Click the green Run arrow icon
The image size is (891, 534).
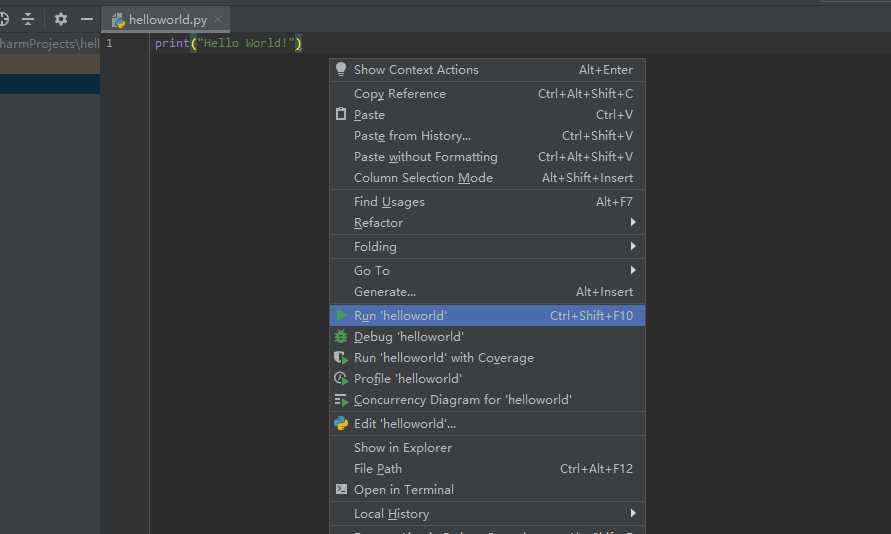pos(341,315)
